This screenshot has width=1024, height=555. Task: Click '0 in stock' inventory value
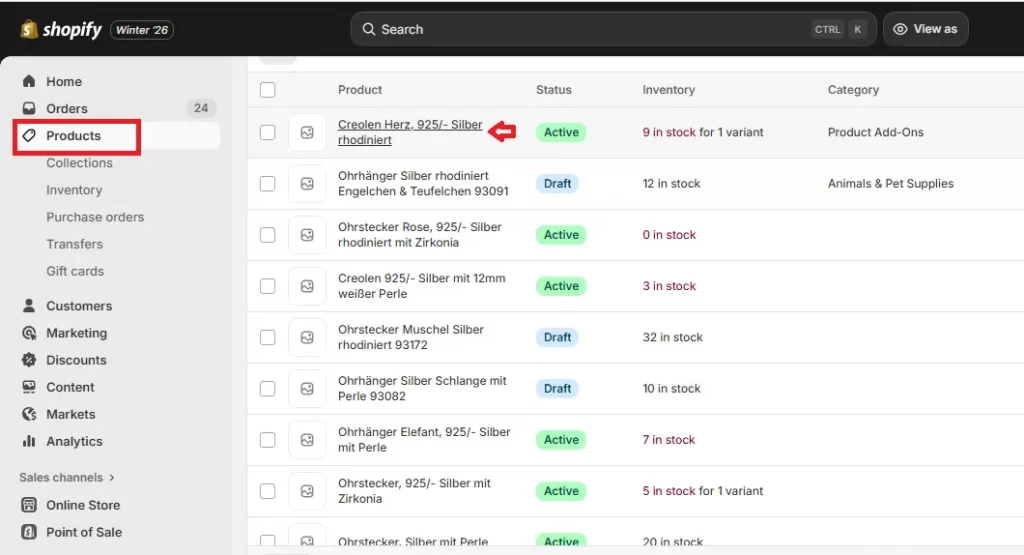(669, 234)
